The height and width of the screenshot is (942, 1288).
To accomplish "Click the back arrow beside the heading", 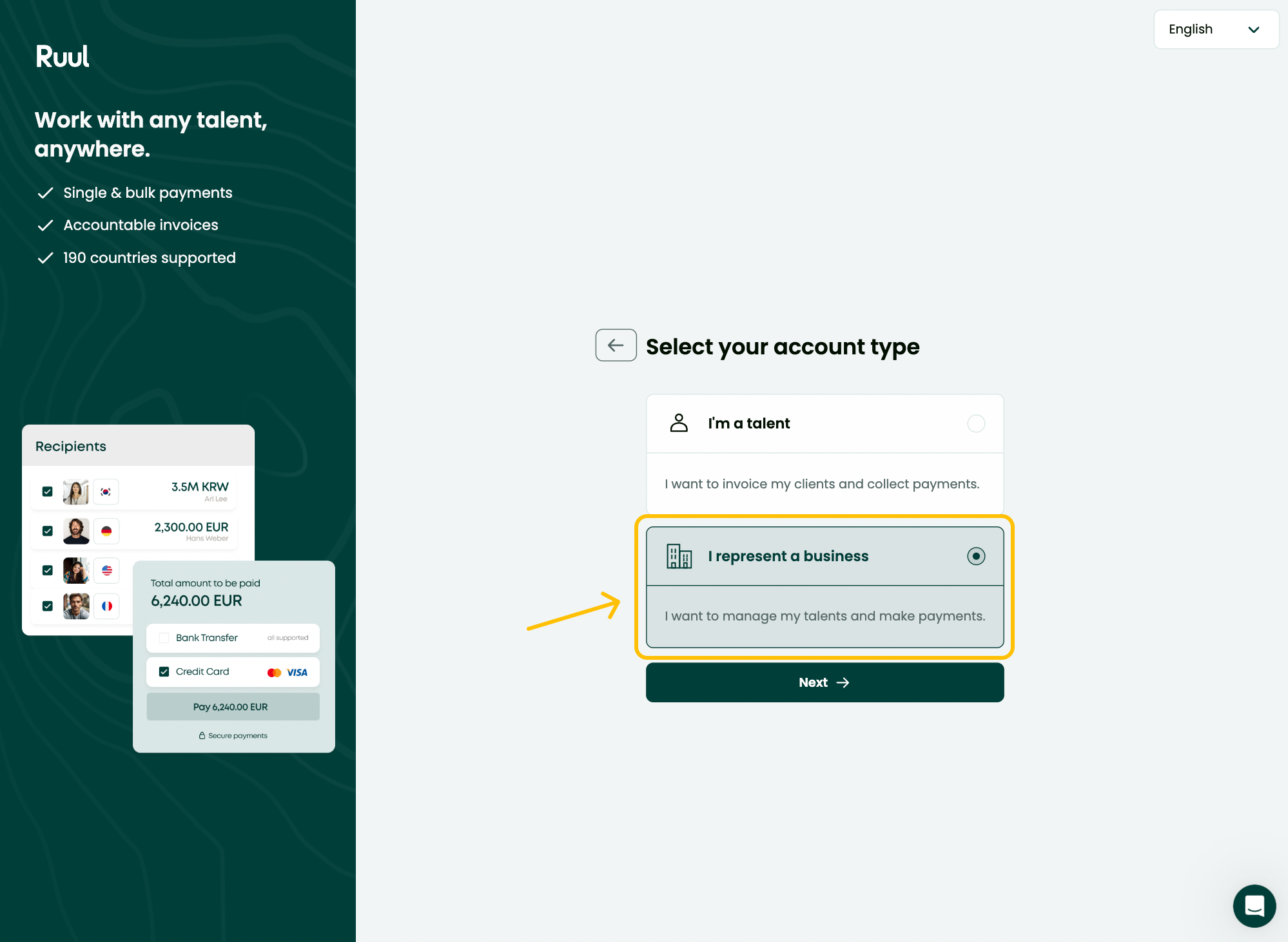I will point(616,345).
